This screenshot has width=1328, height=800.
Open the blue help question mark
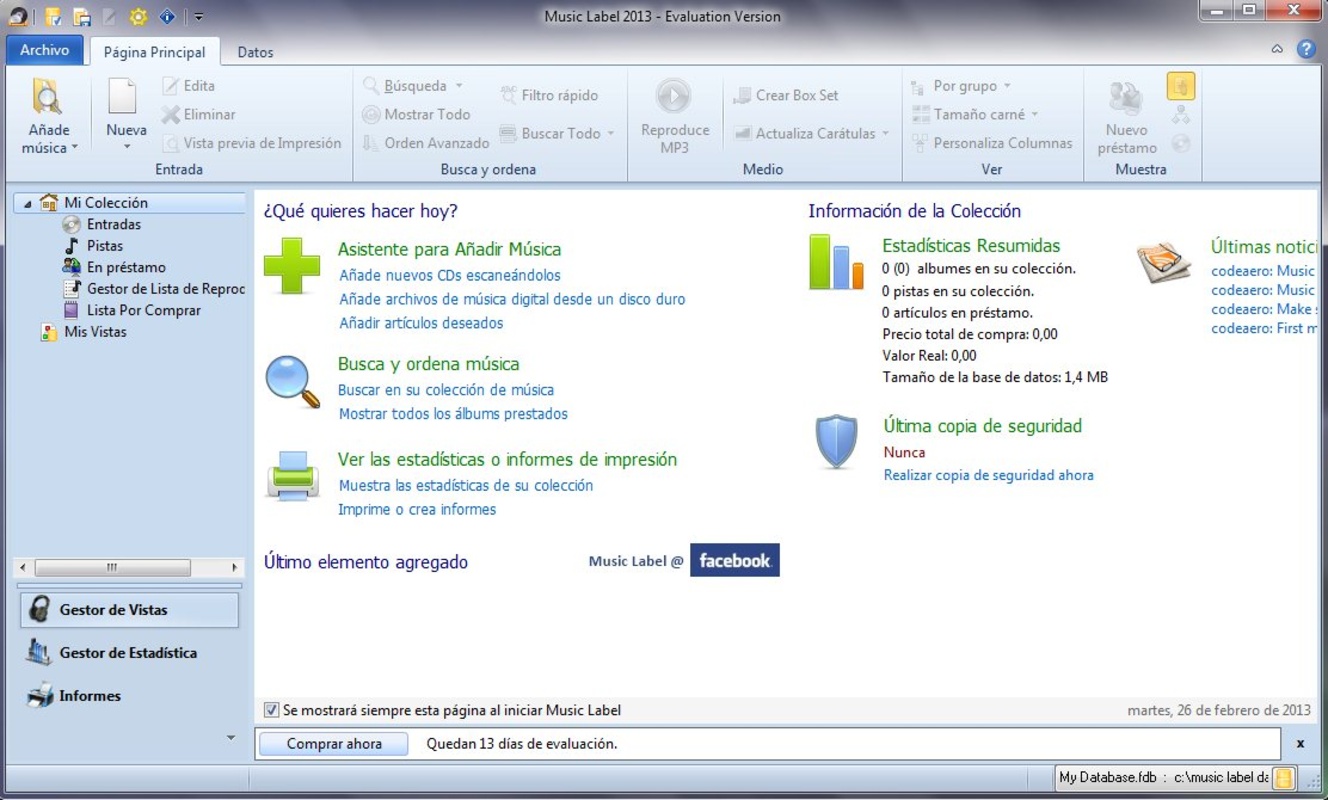[1306, 49]
